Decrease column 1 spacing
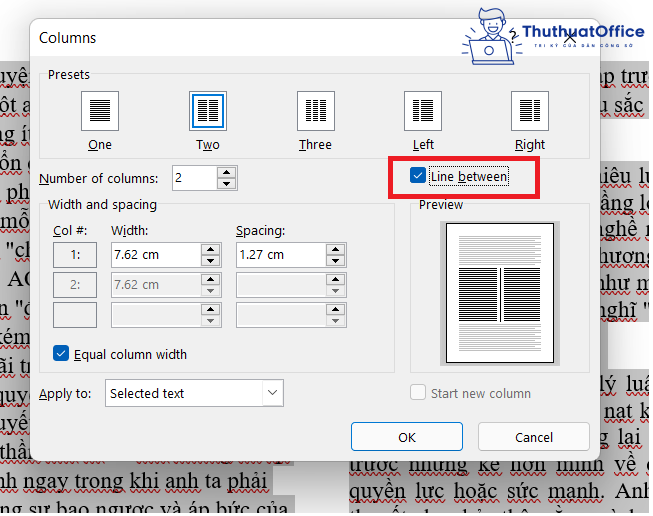Image resolution: width=653 pixels, height=516 pixels. coord(336,261)
